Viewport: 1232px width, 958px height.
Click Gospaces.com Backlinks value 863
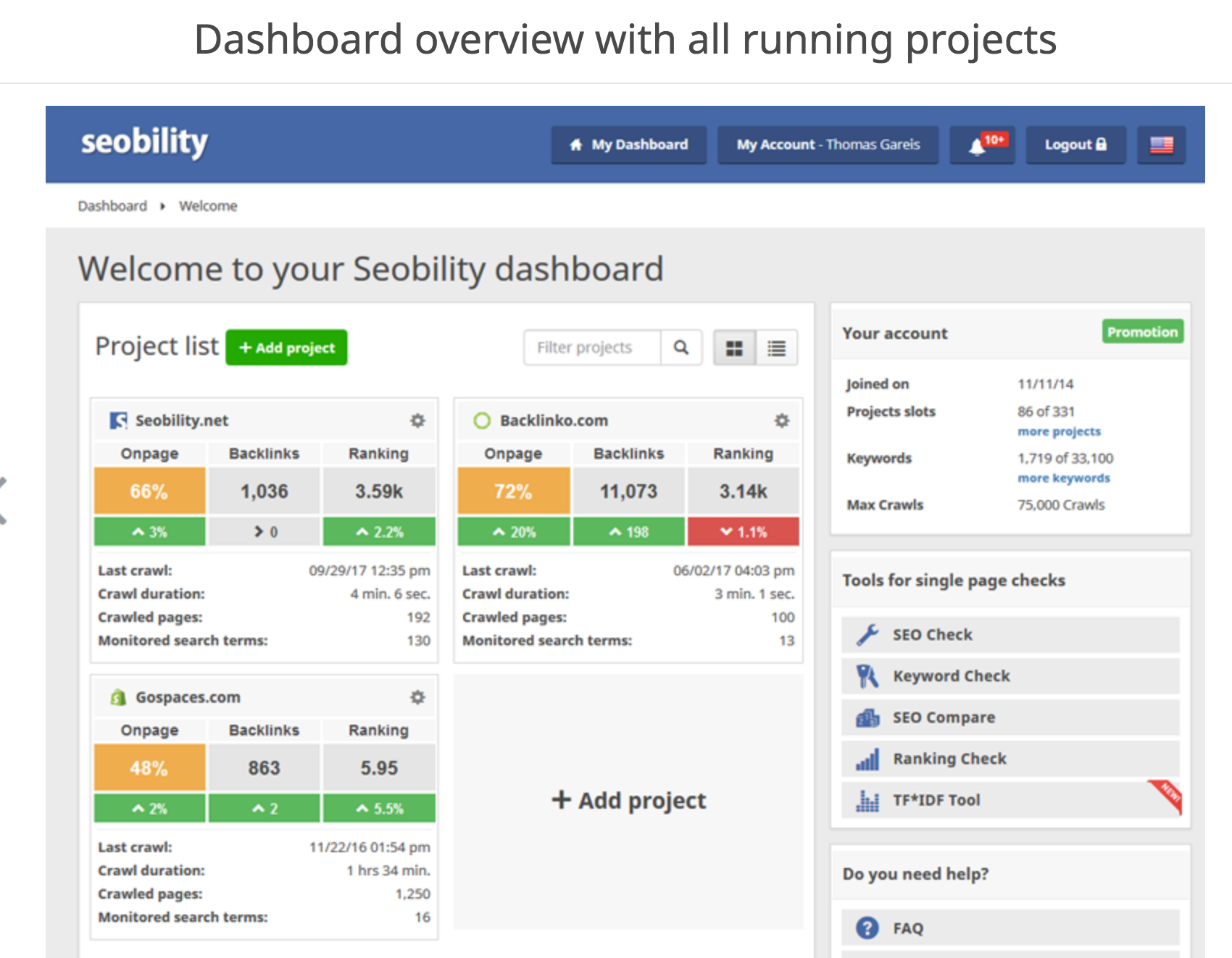[265, 768]
